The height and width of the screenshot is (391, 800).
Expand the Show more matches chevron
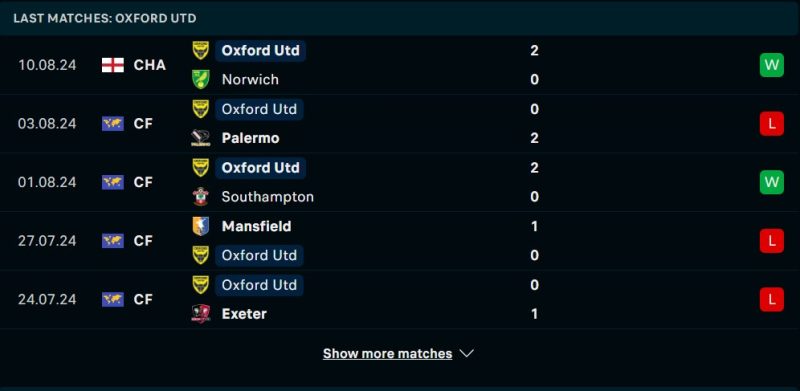click(467, 353)
